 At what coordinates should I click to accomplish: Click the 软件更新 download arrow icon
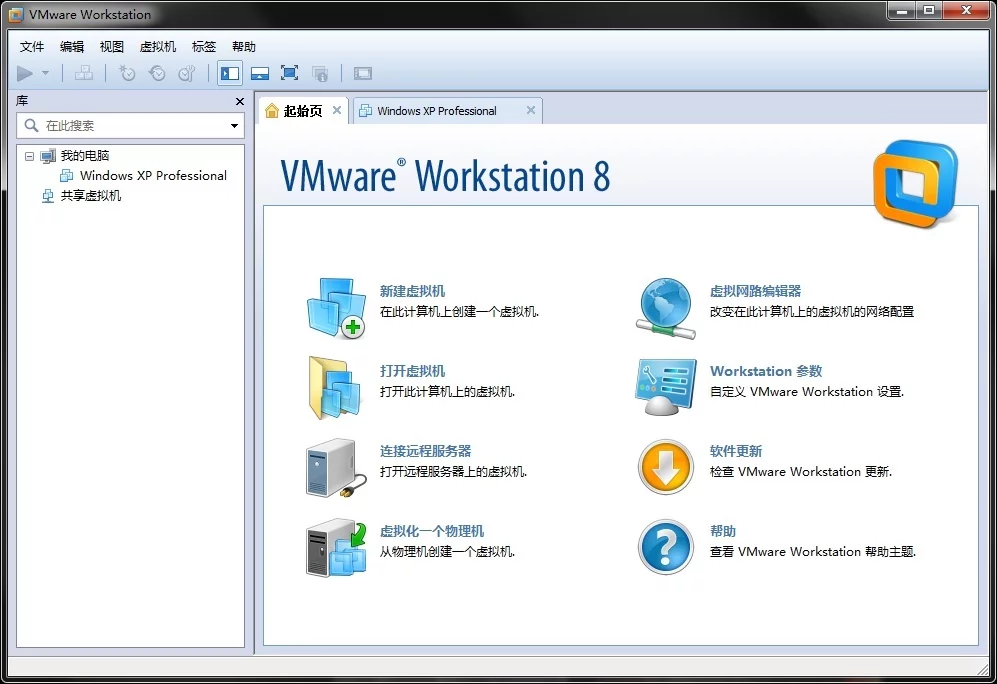666,467
